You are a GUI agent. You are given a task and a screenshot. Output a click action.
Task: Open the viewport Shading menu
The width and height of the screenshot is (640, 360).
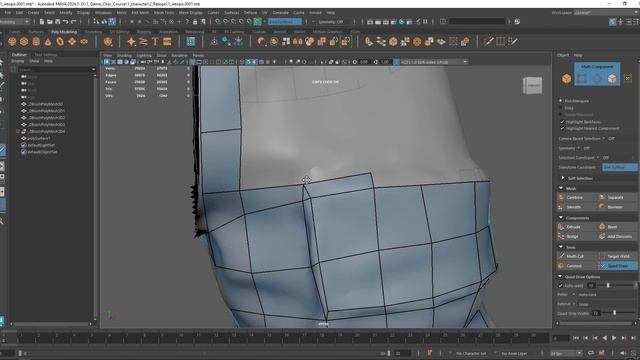[124, 55]
